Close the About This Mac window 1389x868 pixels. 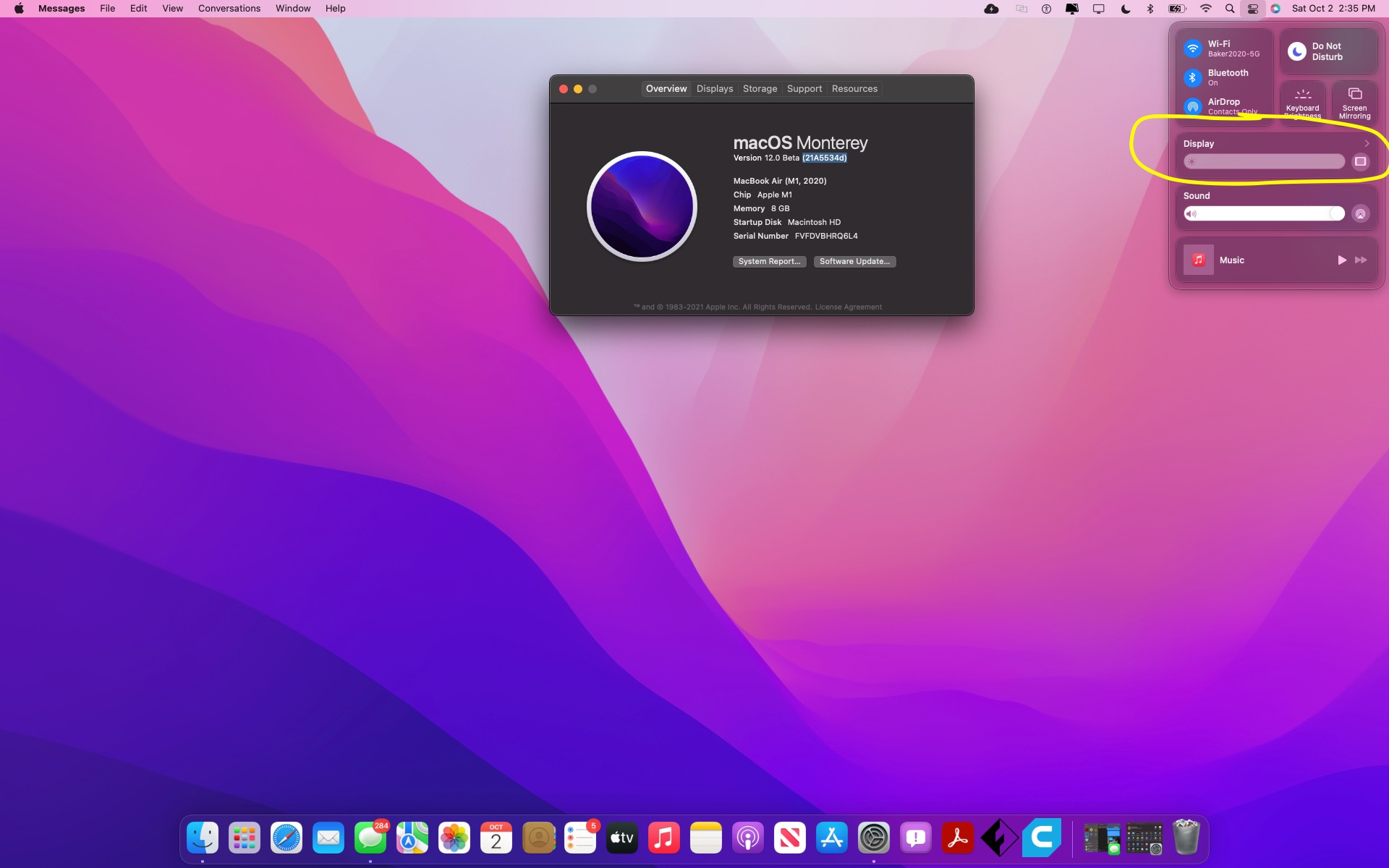563,89
